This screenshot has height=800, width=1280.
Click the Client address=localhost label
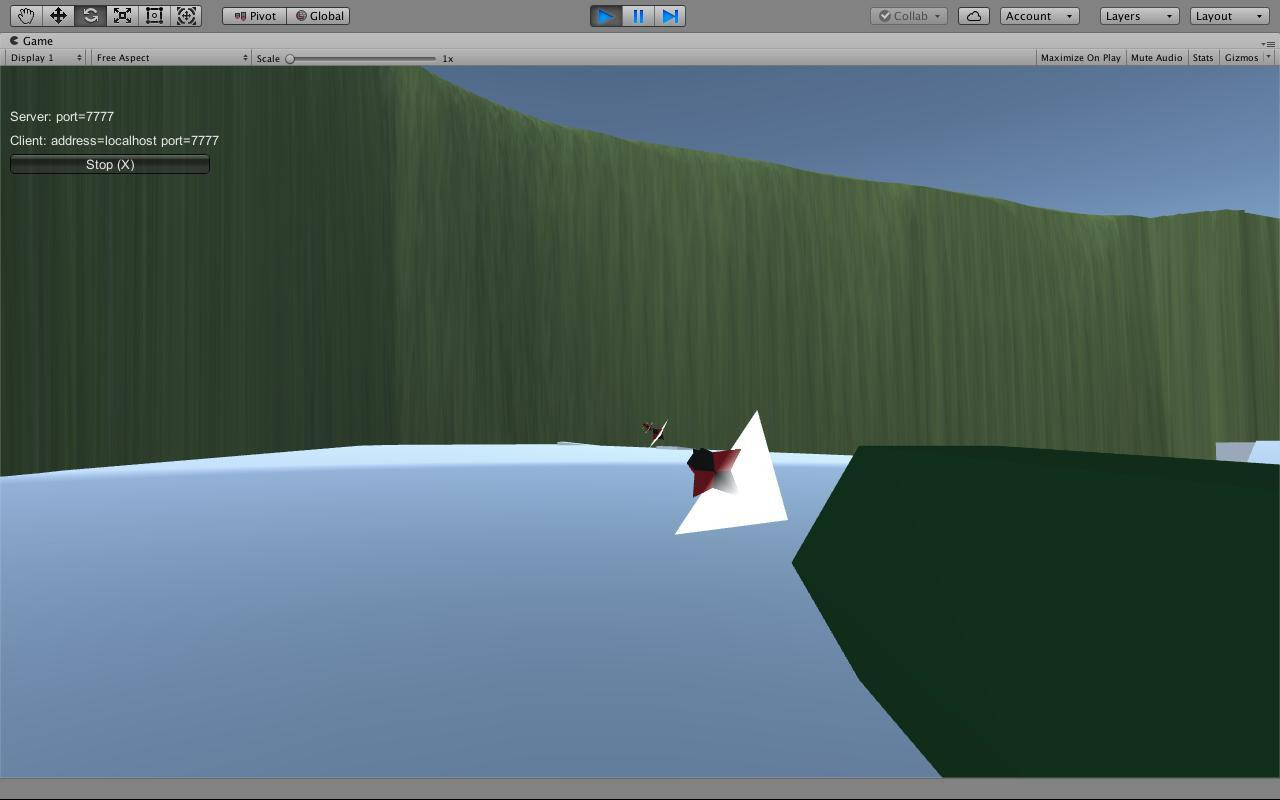(x=114, y=140)
